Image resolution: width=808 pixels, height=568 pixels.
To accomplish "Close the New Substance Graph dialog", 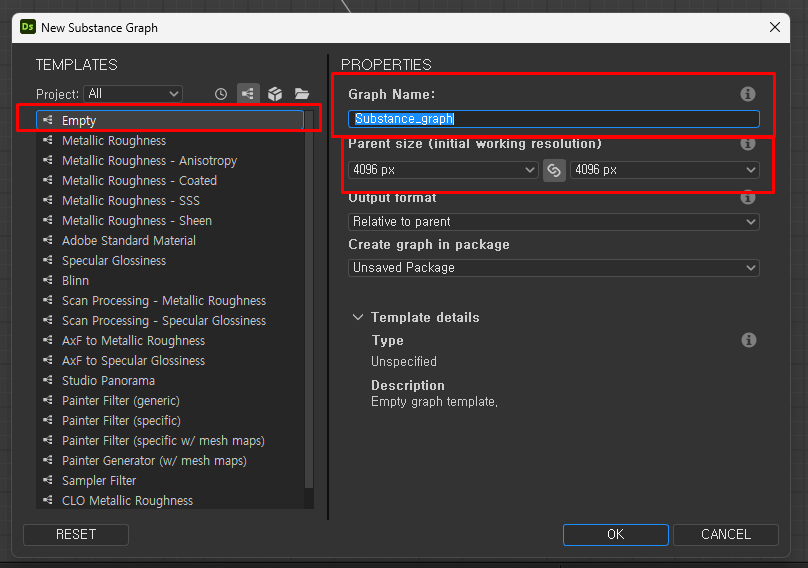I will pyautogui.click(x=775, y=27).
